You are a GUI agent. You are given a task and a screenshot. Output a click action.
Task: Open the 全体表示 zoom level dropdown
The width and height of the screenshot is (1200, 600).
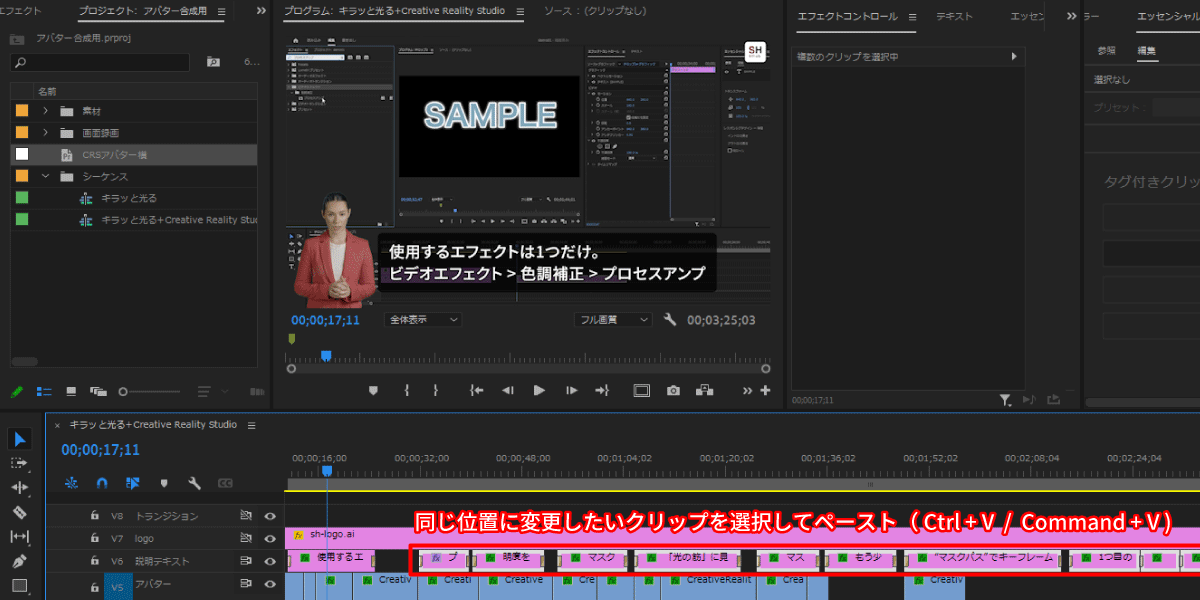(x=424, y=320)
